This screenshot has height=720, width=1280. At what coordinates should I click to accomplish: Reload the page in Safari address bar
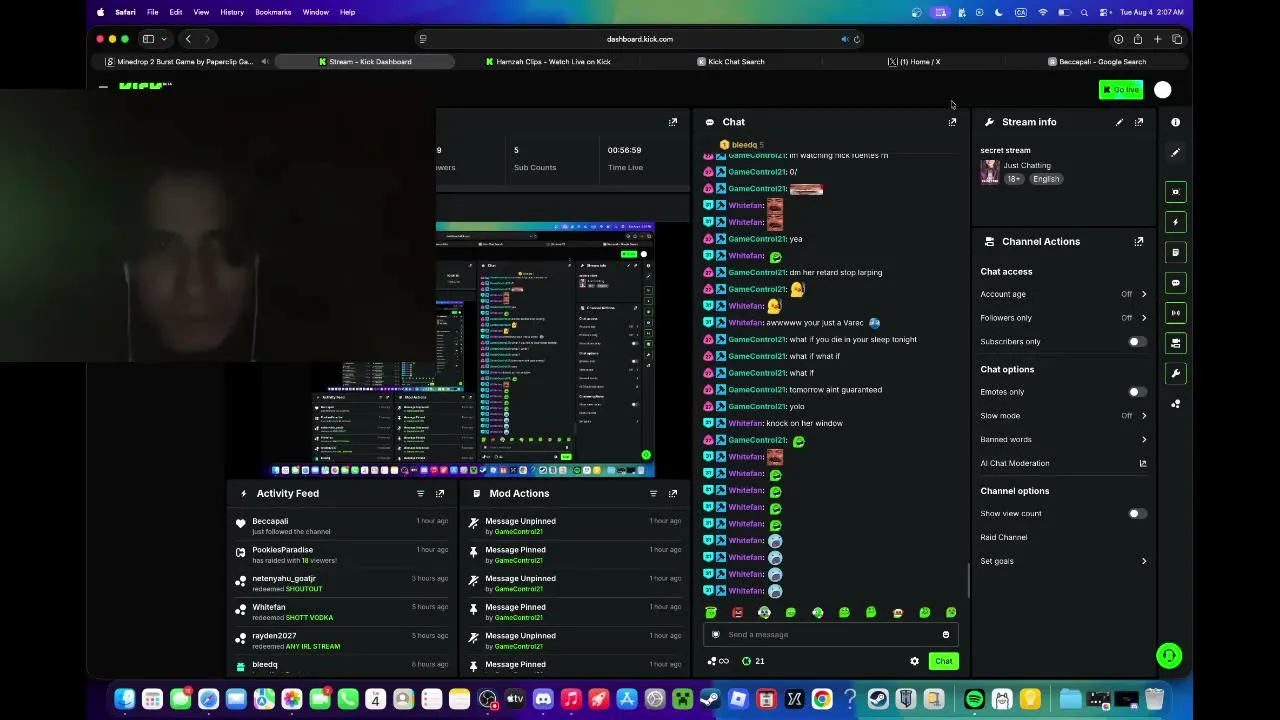[x=857, y=39]
